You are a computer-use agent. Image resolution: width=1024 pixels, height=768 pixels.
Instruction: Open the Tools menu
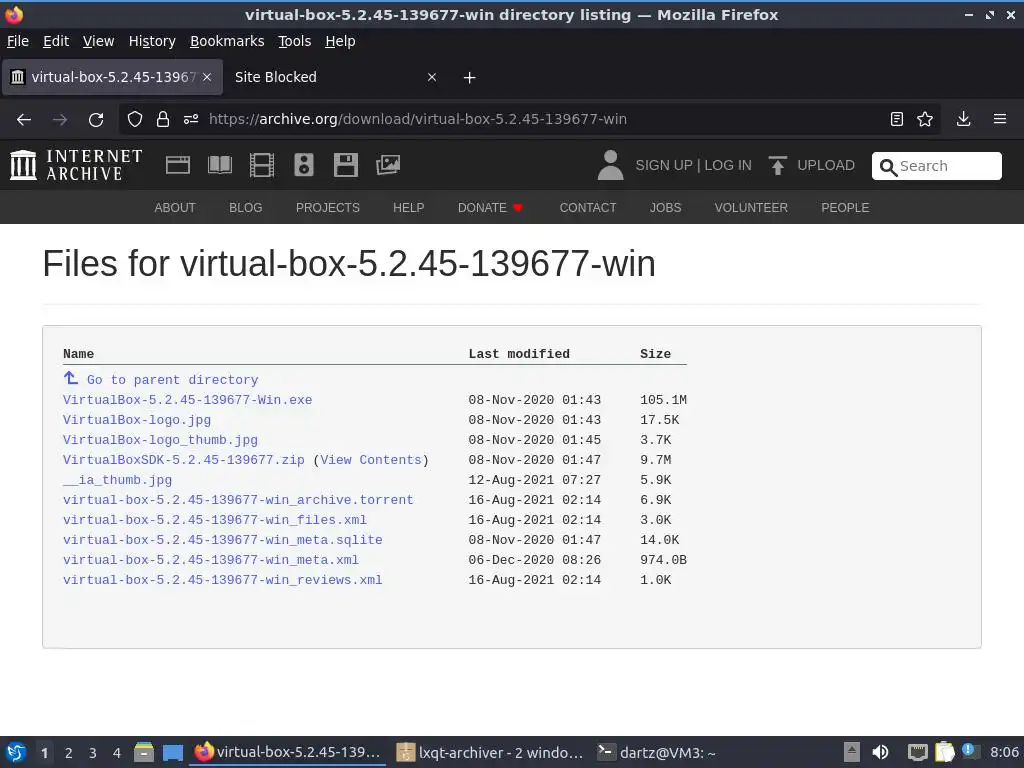click(x=295, y=41)
